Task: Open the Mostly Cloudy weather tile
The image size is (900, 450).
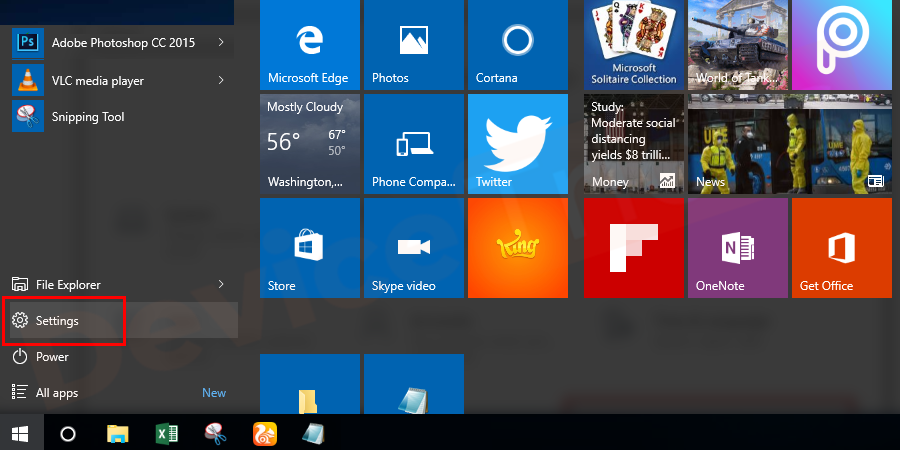Action: [x=309, y=142]
